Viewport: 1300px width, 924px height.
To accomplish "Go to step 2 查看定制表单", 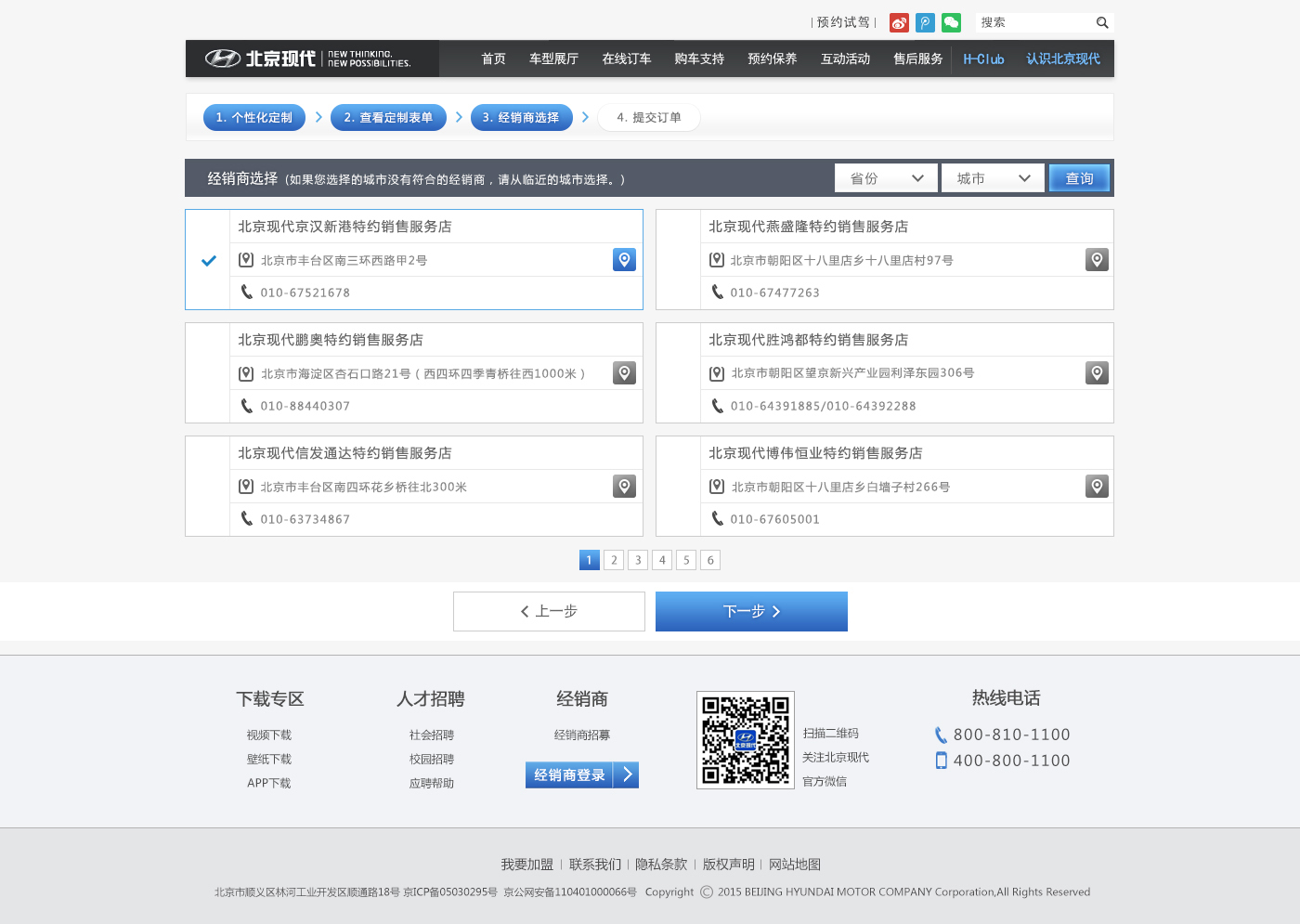I will click(x=388, y=117).
